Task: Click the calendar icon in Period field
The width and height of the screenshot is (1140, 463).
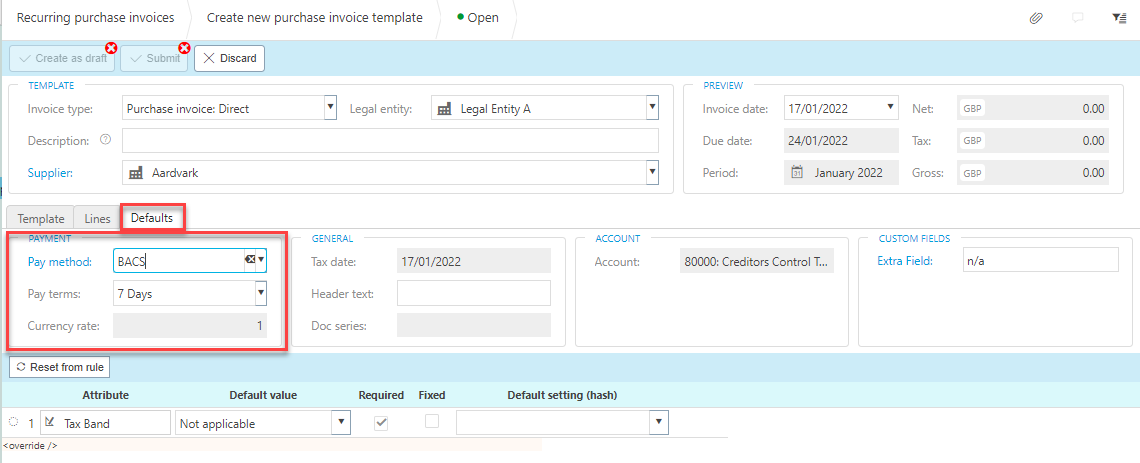Action: tap(797, 173)
